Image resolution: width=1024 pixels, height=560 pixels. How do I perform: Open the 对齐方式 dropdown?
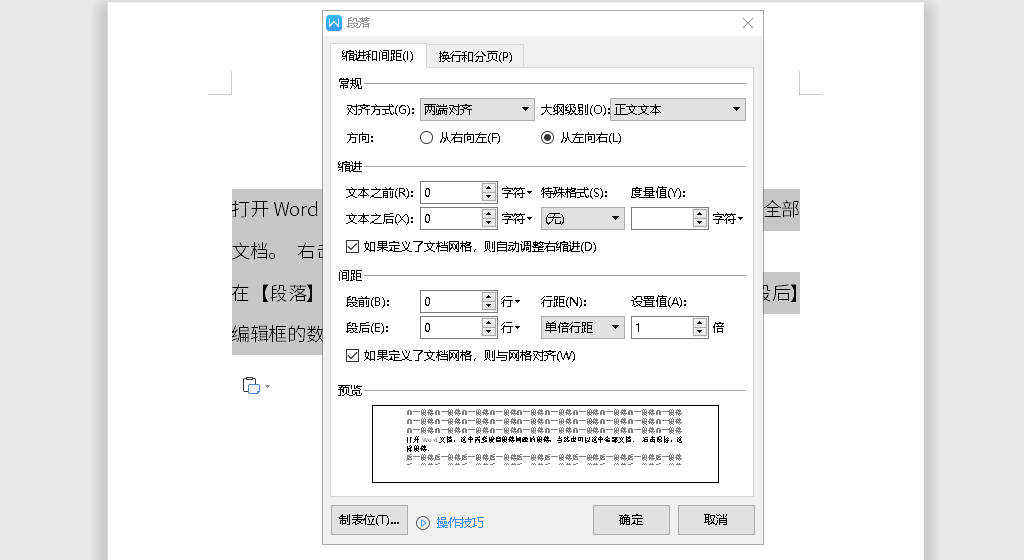pos(477,110)
